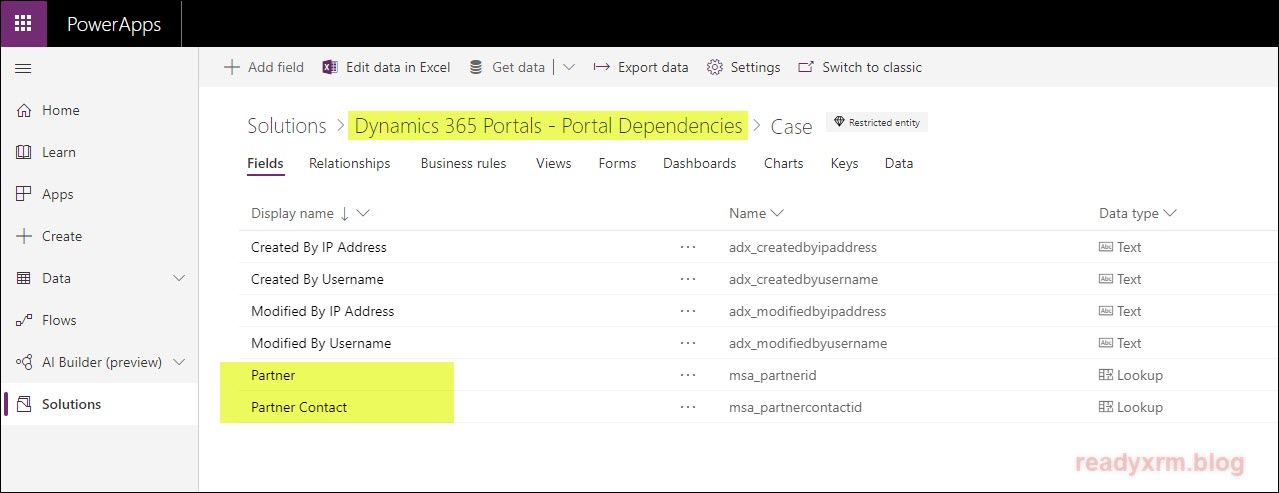Click the Home icon in sidebar
The image size is (1279, 493).
click(x=24, y=111)
